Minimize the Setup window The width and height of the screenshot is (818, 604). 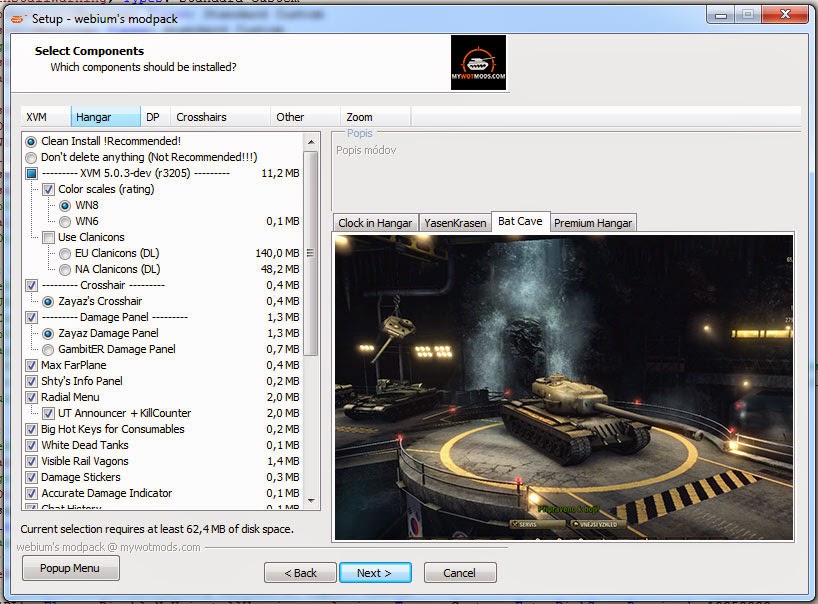721,15
